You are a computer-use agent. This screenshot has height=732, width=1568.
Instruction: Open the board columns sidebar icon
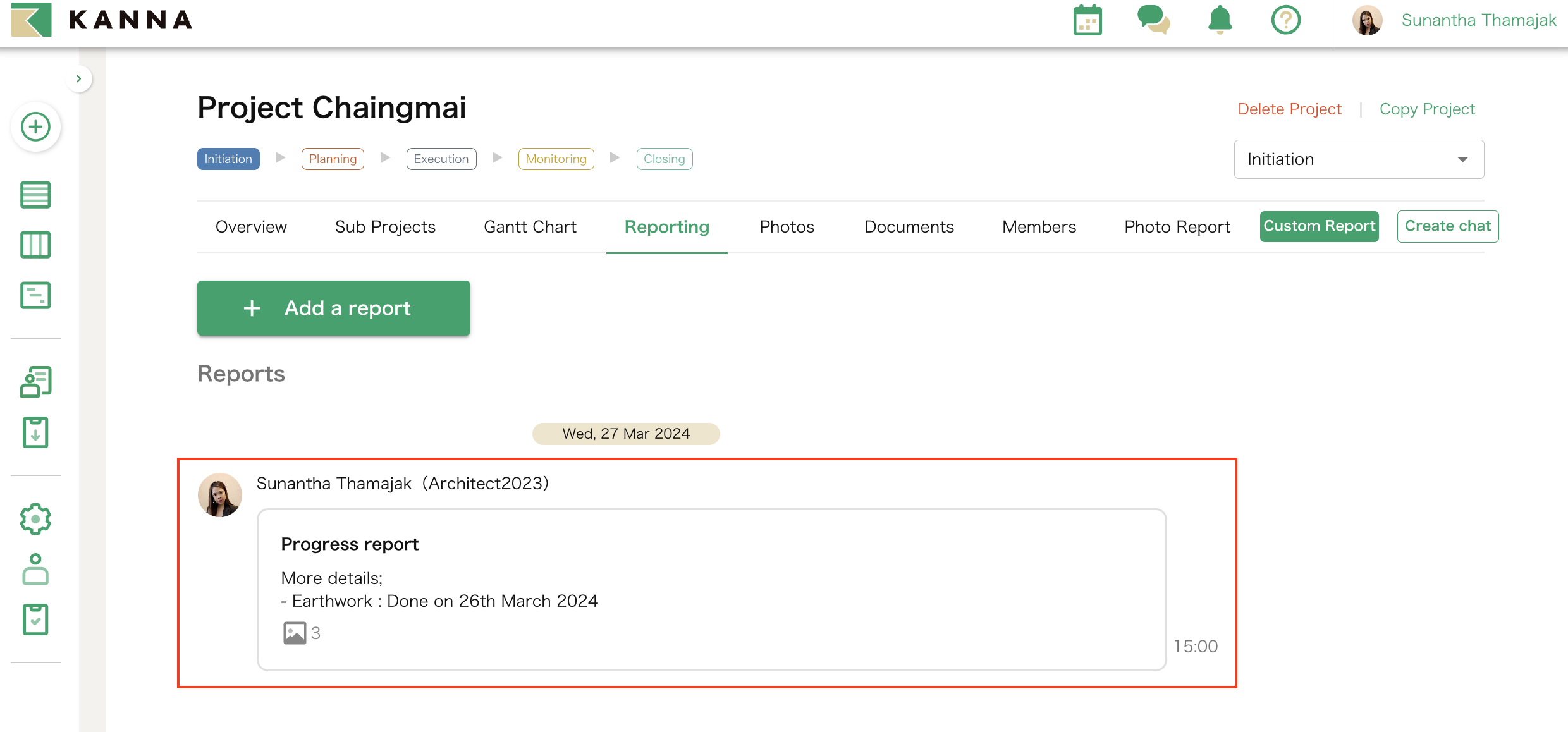tap(35, 245)
